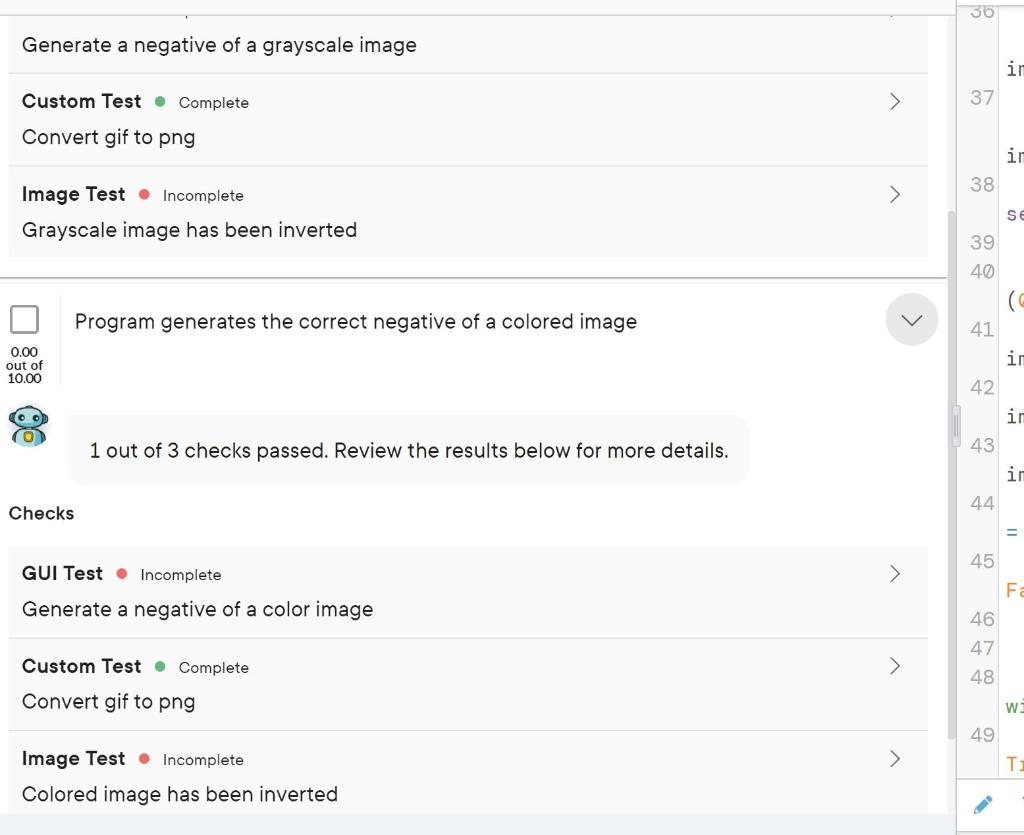The width and height of the screenshot is (1024, 835).
Task: Click 'Convert gif to png' under grayscale checks
Action: coord(108,138)
